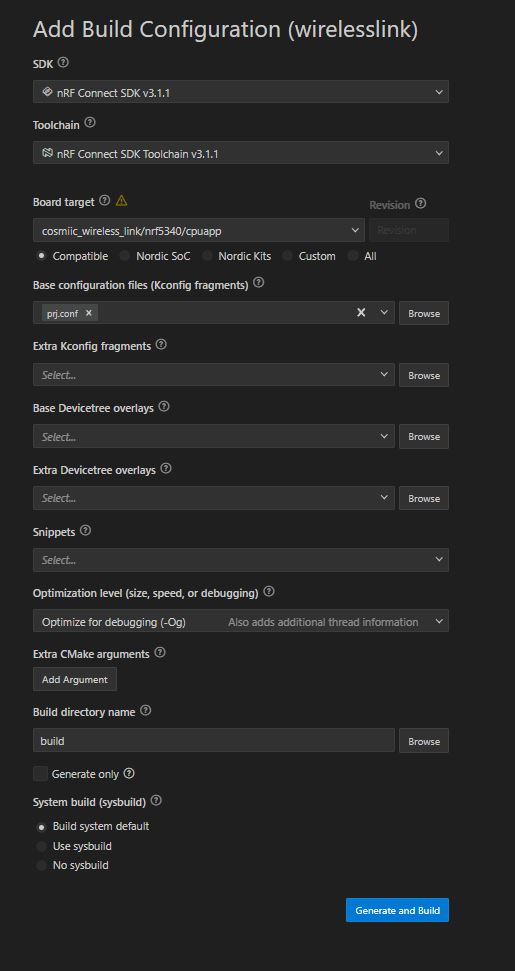The image size is (515, 971).
Task: Select the Compatible board filter
Action: point(41,256)
